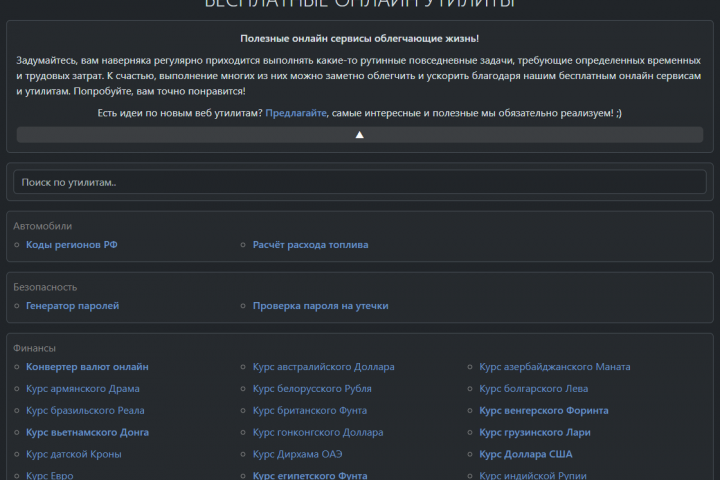Viewport: 720px width, 480px height.
Task: Select Курс вьетнамского Донга
Action: 87,433
